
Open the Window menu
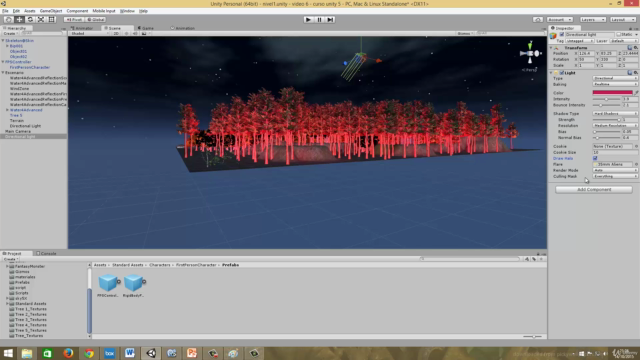click(x=127, y=11)
